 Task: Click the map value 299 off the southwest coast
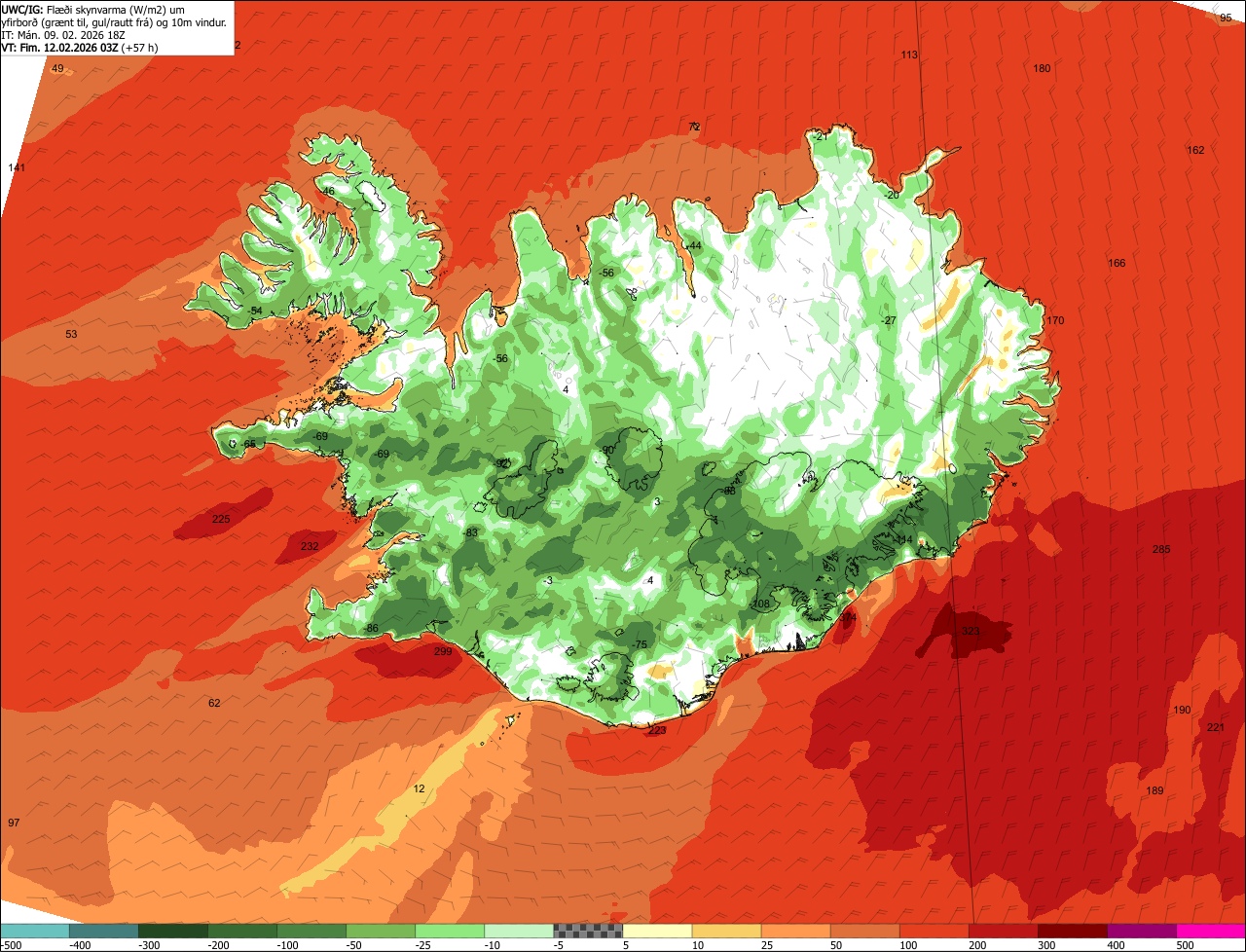[x=443, y=651]
